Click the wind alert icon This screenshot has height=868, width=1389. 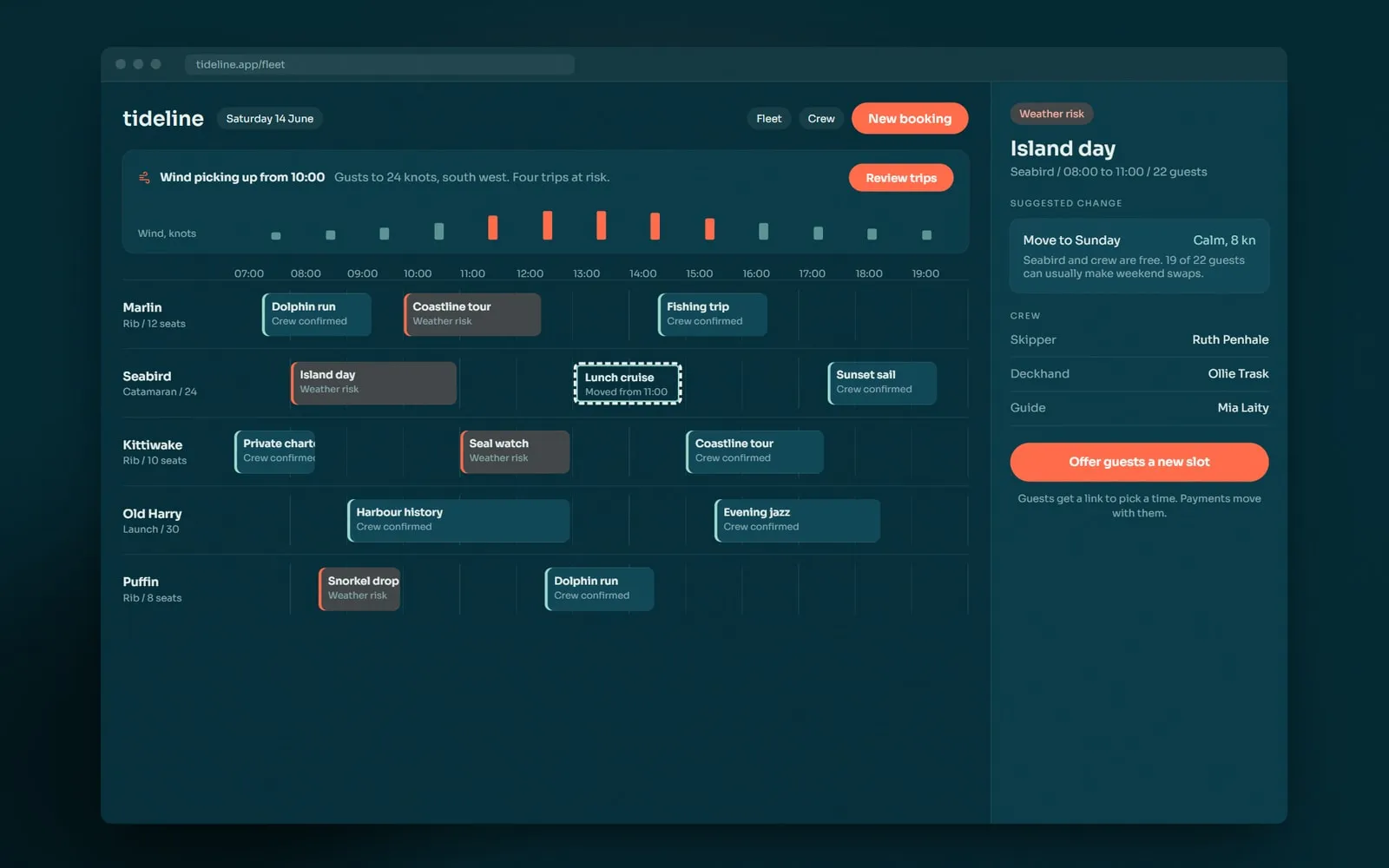click(144, 177)
